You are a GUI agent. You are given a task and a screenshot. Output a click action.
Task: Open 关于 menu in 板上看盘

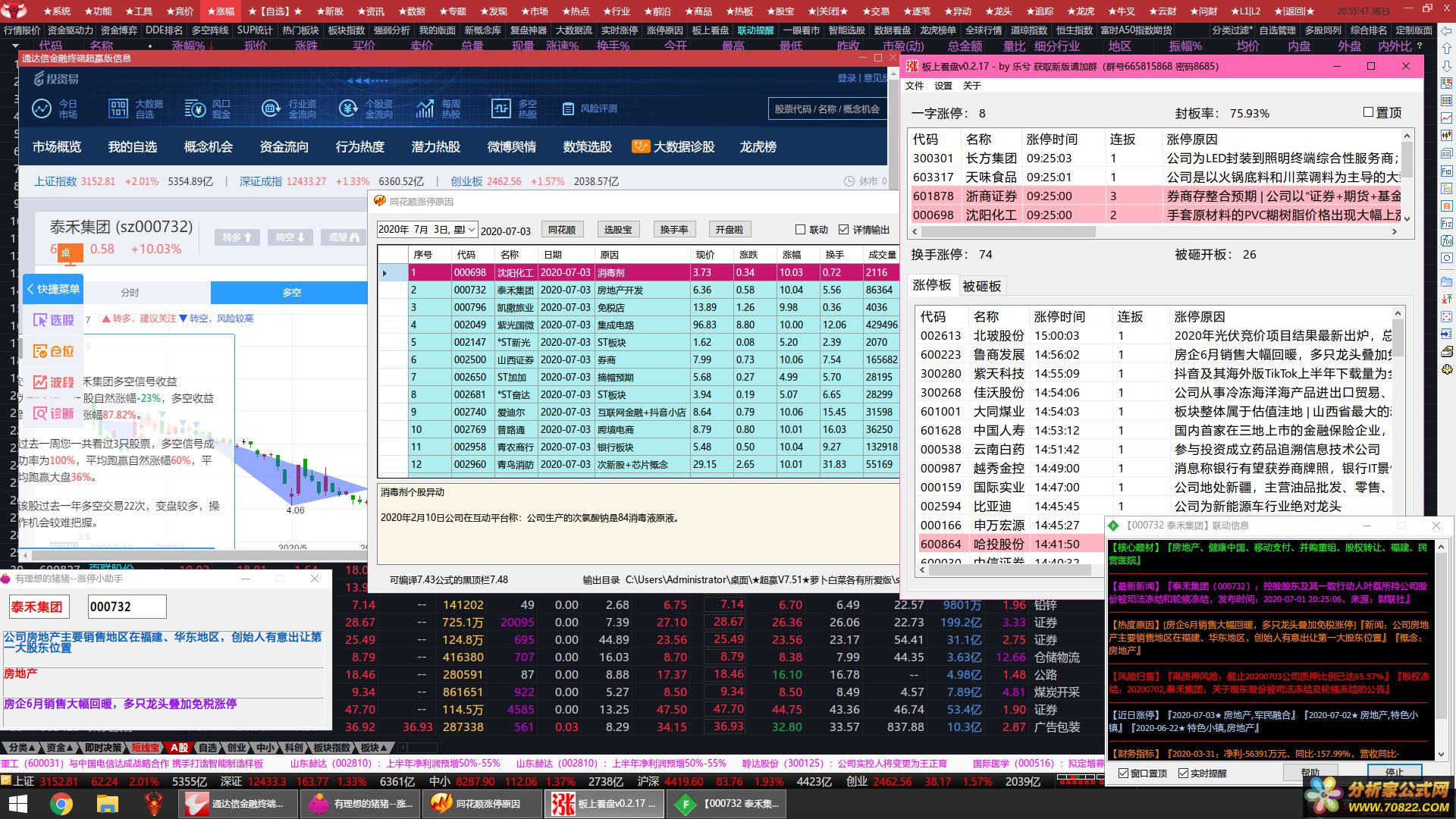click(972, 86)
